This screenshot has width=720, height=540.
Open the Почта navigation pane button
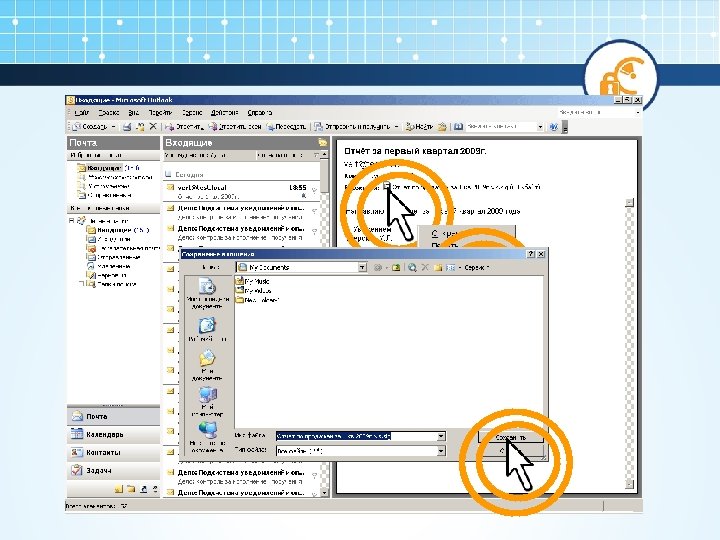tap(113, 416)
